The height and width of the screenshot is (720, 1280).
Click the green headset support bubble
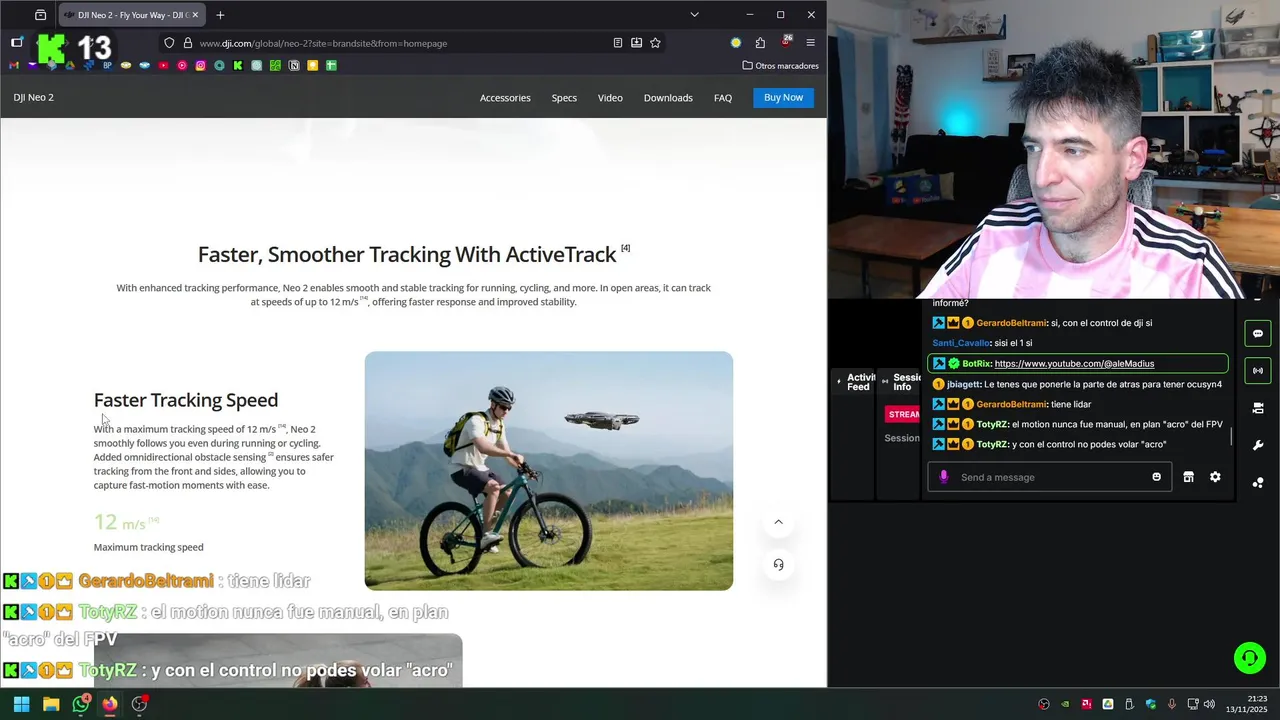coord(1249,658)
